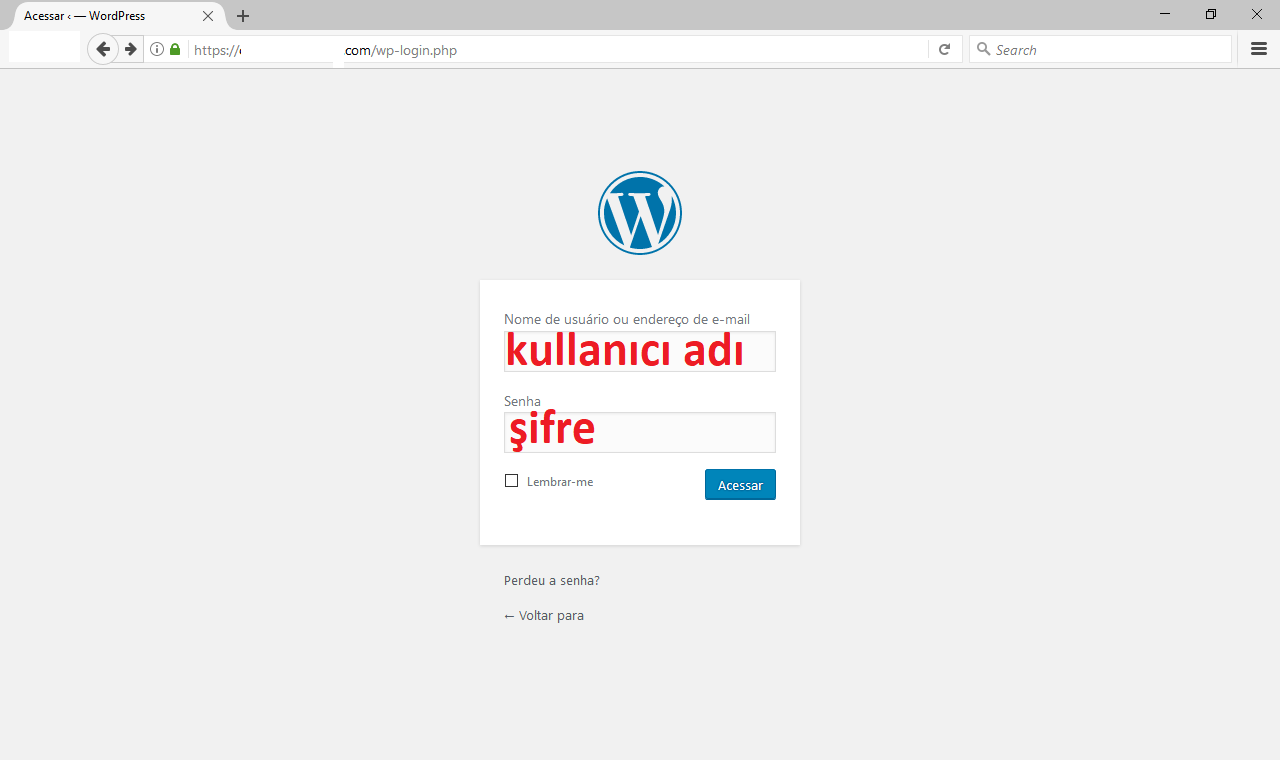Click the Acessar login button
1280x760 pixels.
pos(740,485)
